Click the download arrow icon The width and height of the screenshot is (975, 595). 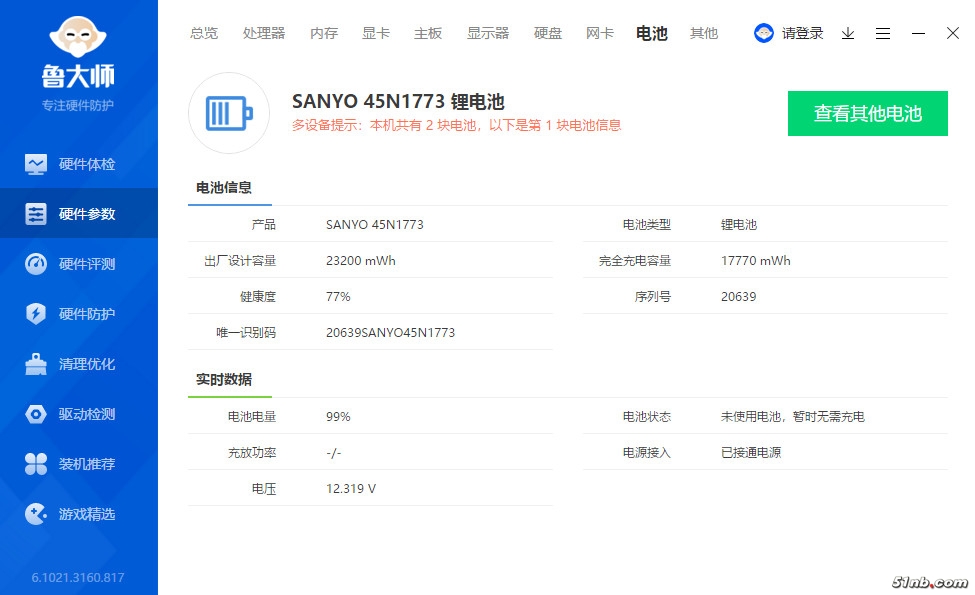[x=848, y=34]
